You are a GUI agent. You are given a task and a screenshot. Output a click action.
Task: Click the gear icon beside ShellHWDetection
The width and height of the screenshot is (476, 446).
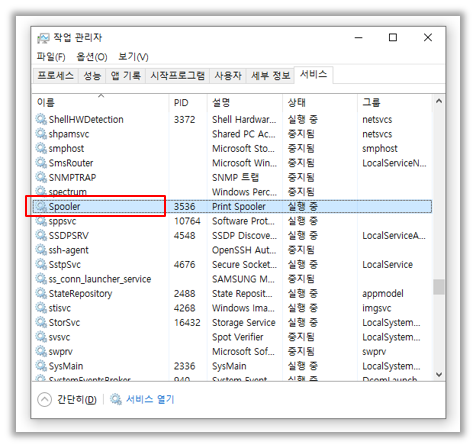(41, 119)
